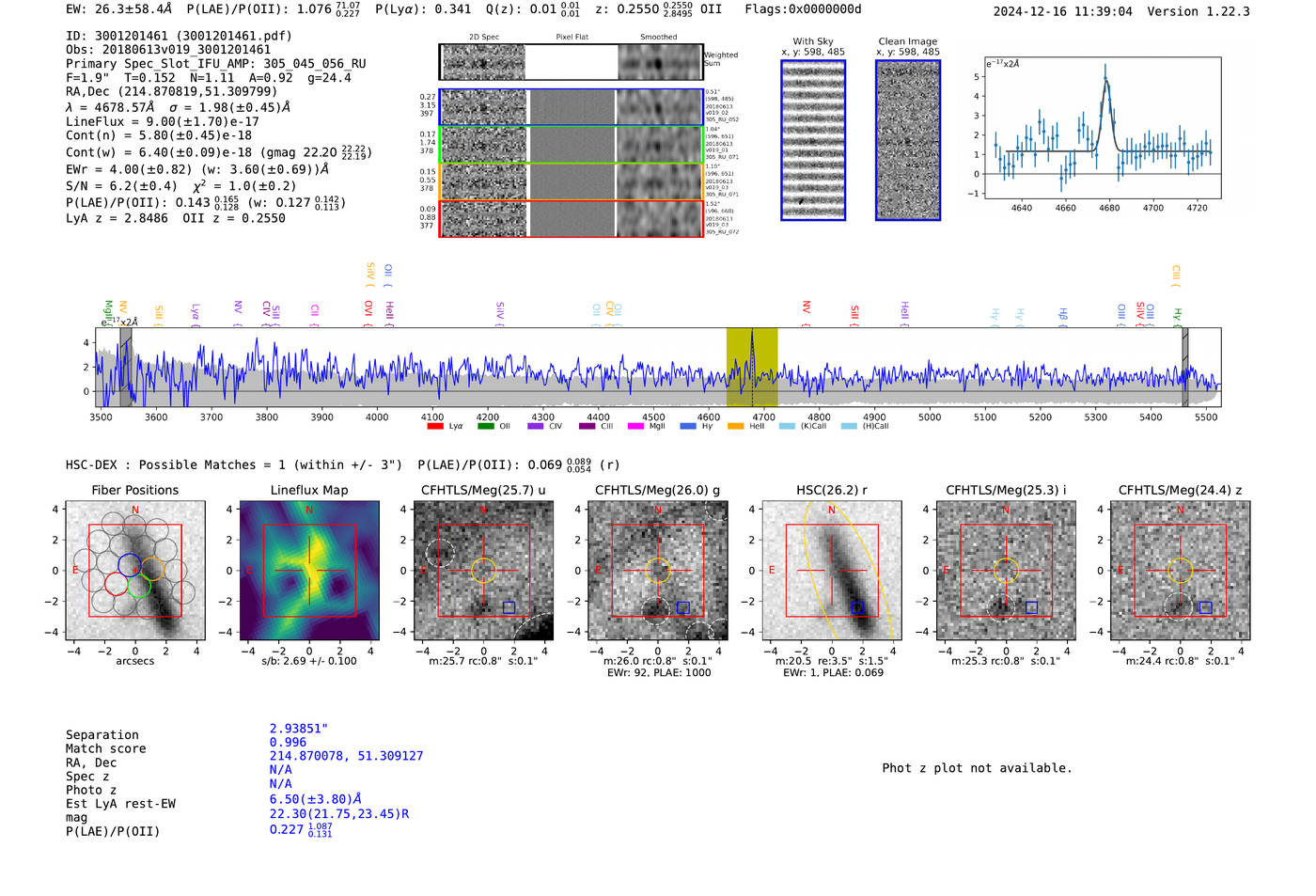Viewport: 1316px width, 896px height.
Task: Click the Clean Image panel
Action: point(908,140)
